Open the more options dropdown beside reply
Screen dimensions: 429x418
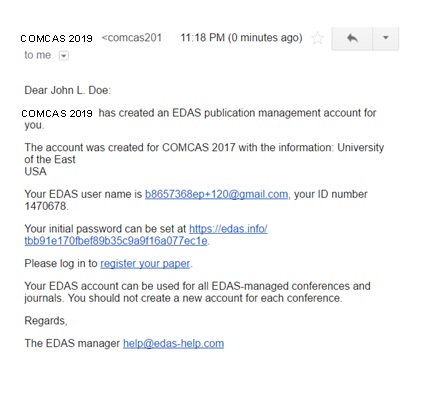point(386,38)
